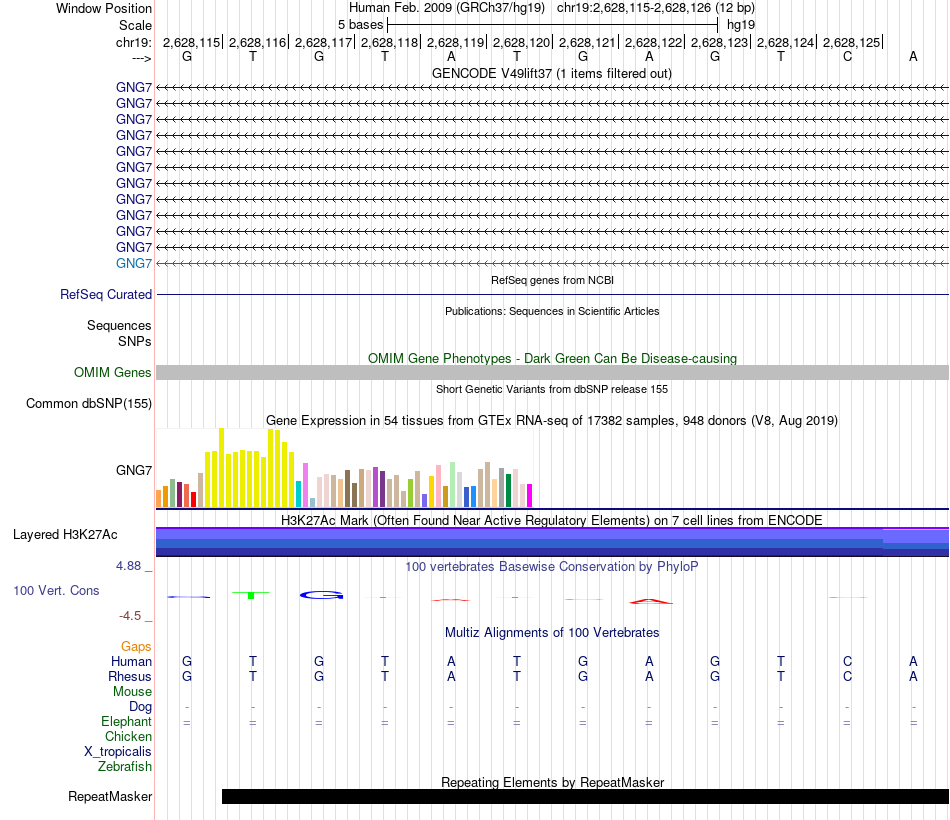Open Publications: Sequences in Scientific Articles track
The height and width of the screenshot is (820, 950).
click(x=552, y=311)
